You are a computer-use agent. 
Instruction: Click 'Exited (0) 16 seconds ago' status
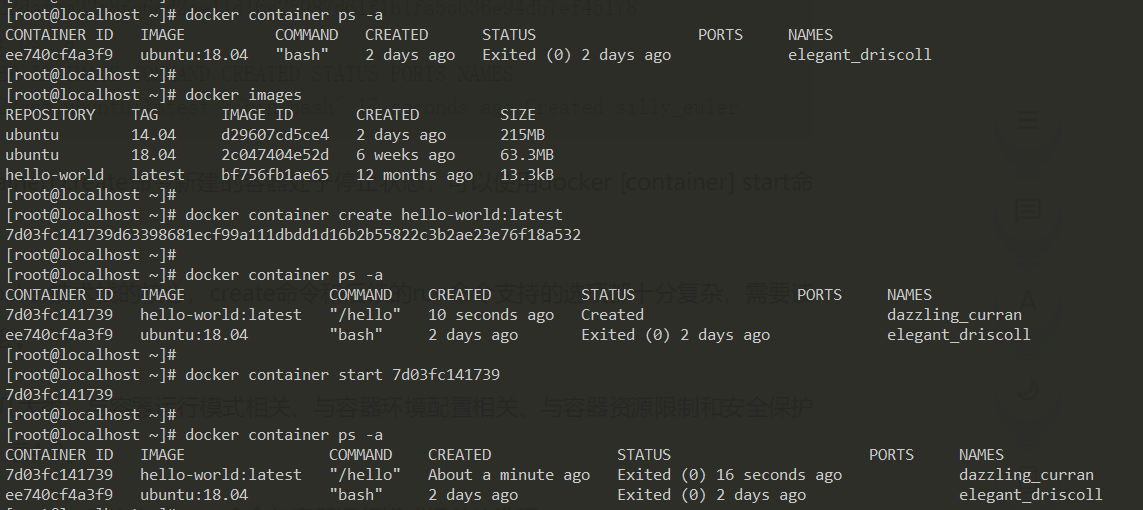[730, 475]
